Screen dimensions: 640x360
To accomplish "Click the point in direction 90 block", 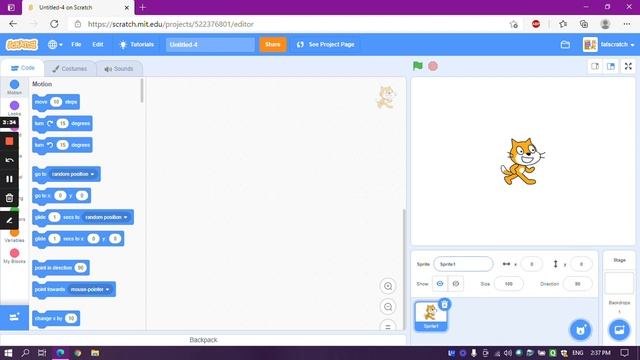I will pyautogui.click(x=61, y=268).
